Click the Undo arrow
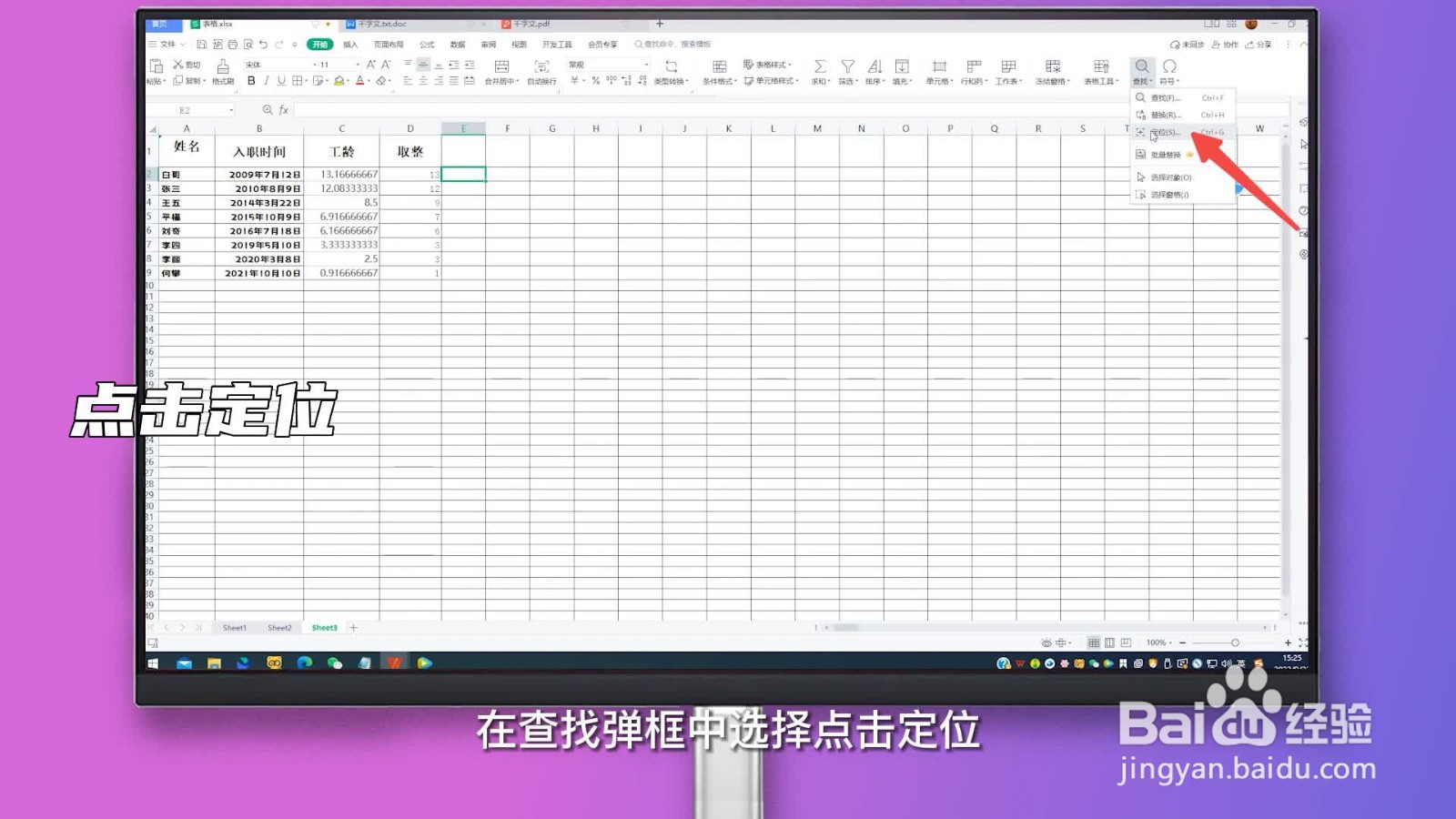The image size is (1456, 819). (x=263, y=44)
